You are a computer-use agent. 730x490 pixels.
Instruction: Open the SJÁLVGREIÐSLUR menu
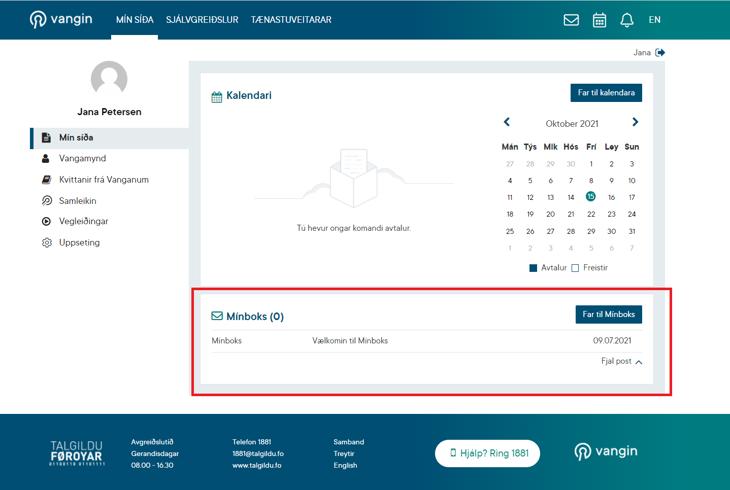pos(202,20)
